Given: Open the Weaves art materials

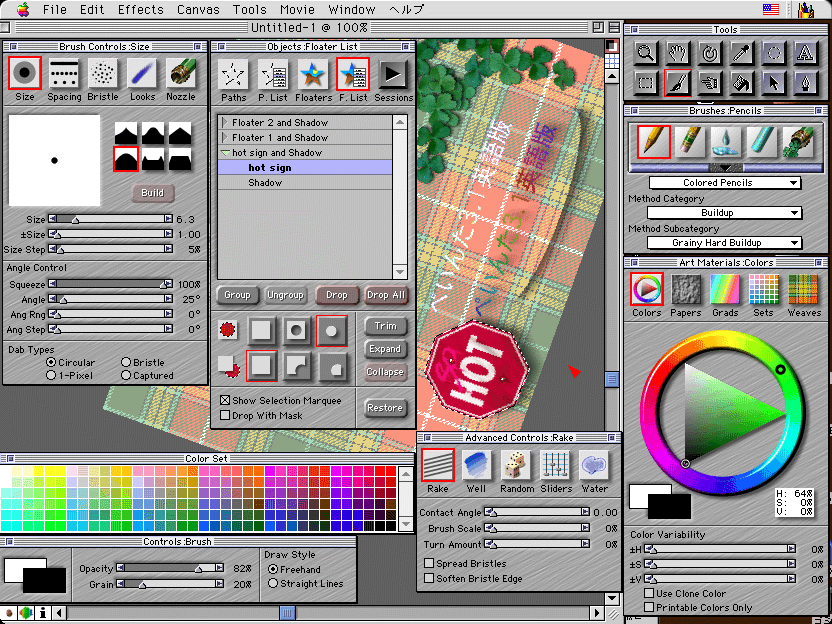Looking at the screenshot, I should [x=803, y=296].
